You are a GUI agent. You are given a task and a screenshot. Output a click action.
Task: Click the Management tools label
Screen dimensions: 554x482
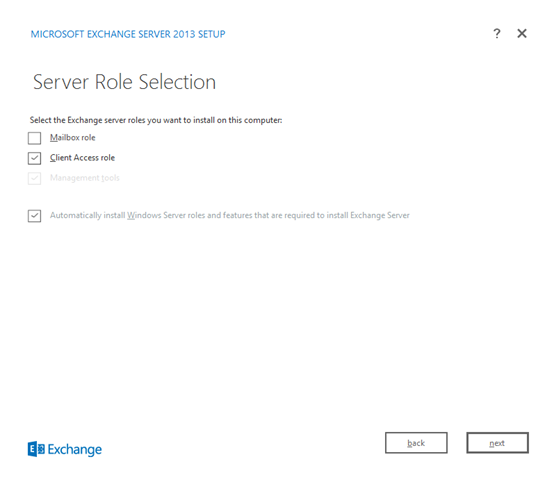[x=84, y=178]
